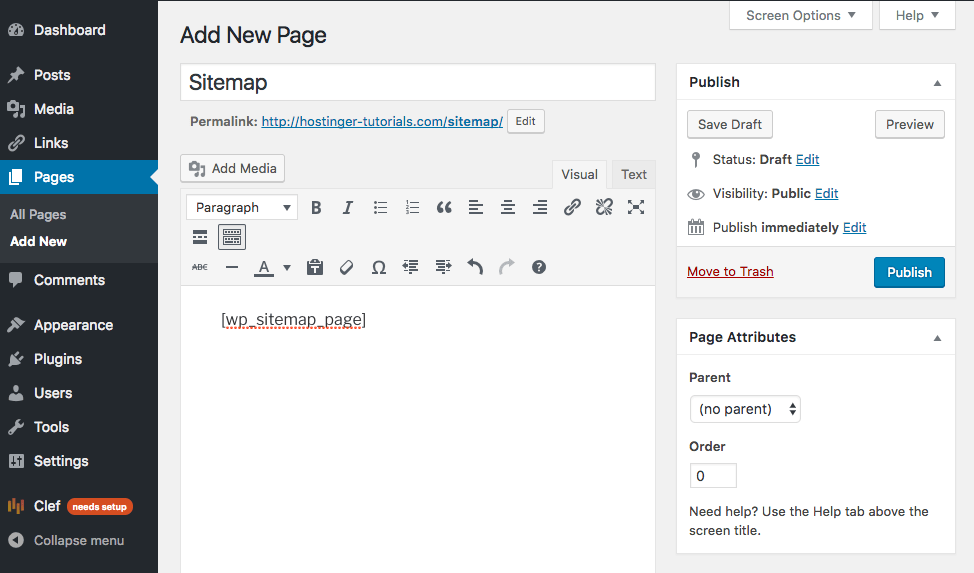The height and width of the screenshot is (573, 974).
Task: Insert a blockquote
Action: 444,208
